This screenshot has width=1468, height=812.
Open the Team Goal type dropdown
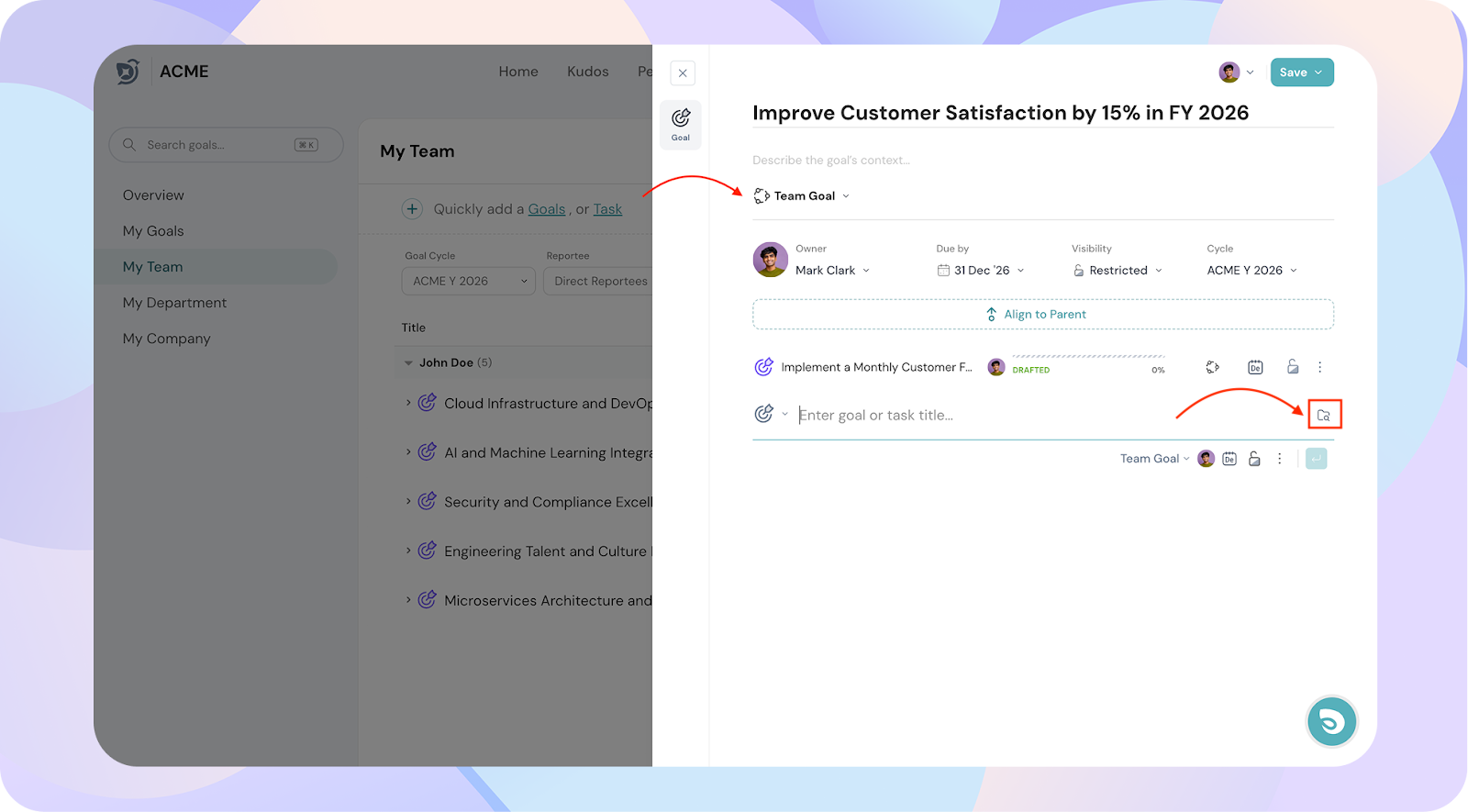coord(803,195)
